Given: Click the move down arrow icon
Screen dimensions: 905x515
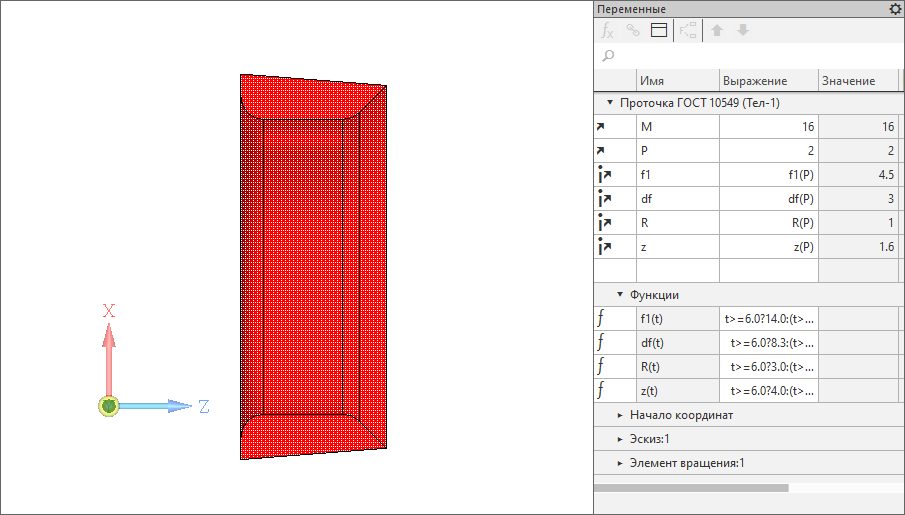Looking at the screenshot, I should (742, 30).
